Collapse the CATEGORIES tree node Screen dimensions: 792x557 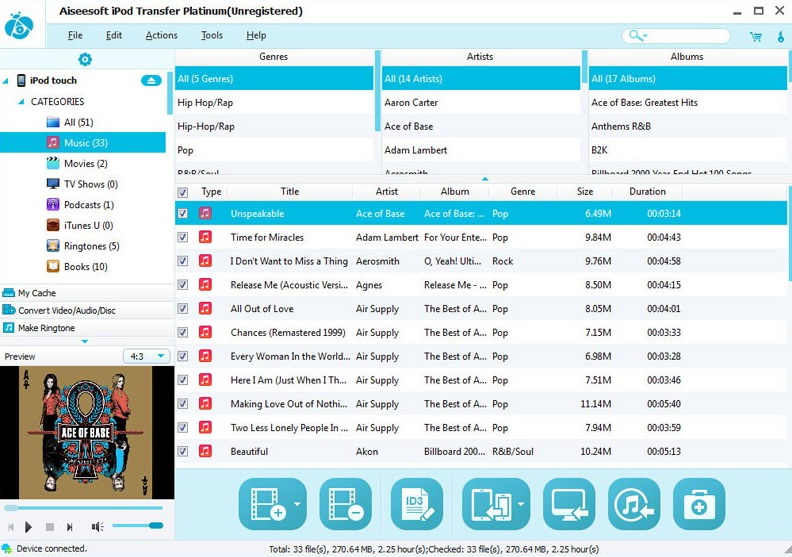click(21, 102)
